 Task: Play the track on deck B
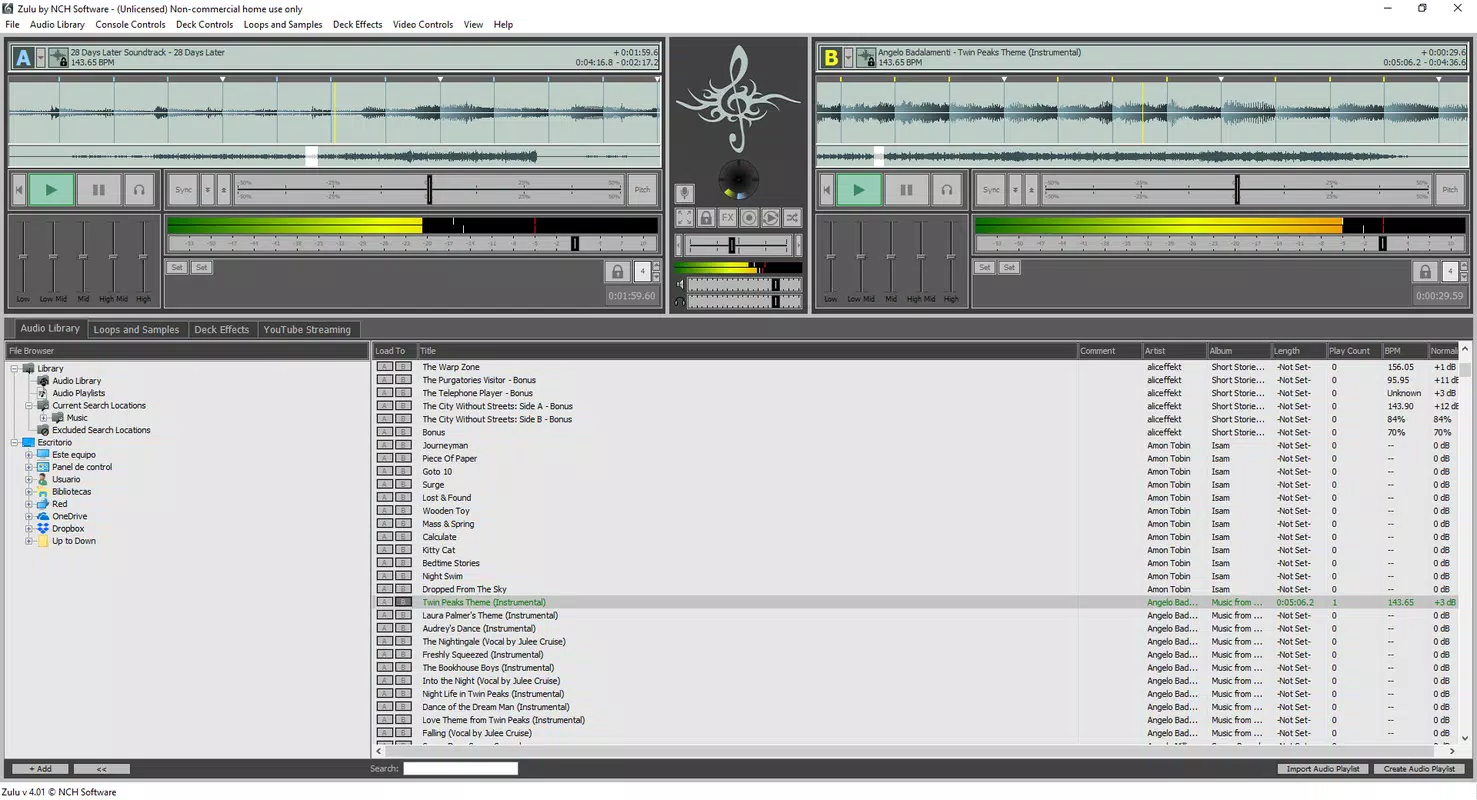858,189
